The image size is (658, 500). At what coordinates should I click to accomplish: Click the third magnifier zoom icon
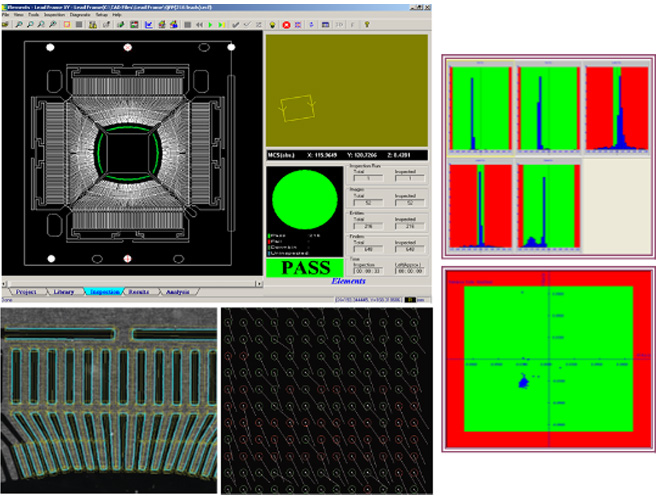41,25
